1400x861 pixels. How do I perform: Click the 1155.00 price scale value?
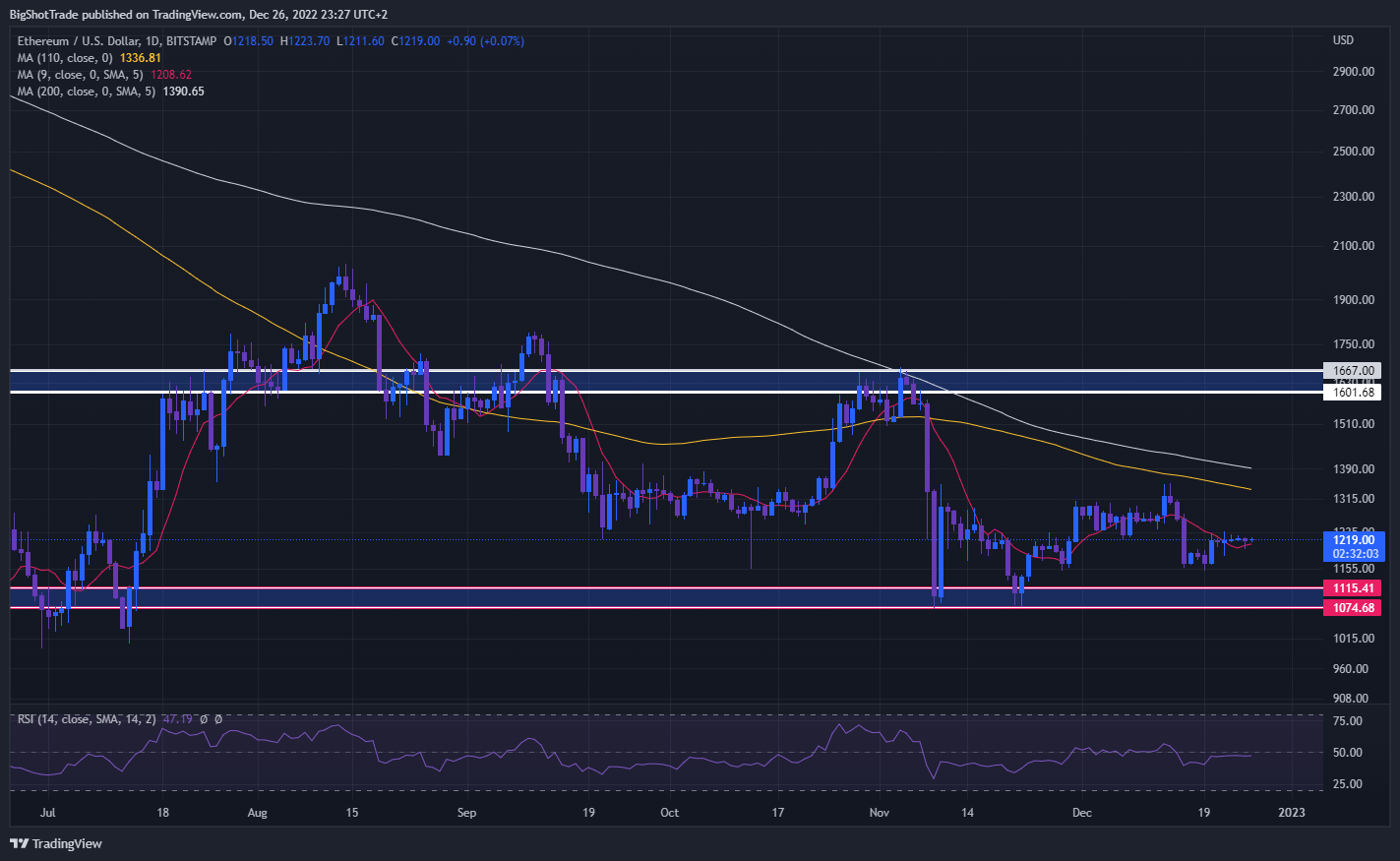(1354, 569)
